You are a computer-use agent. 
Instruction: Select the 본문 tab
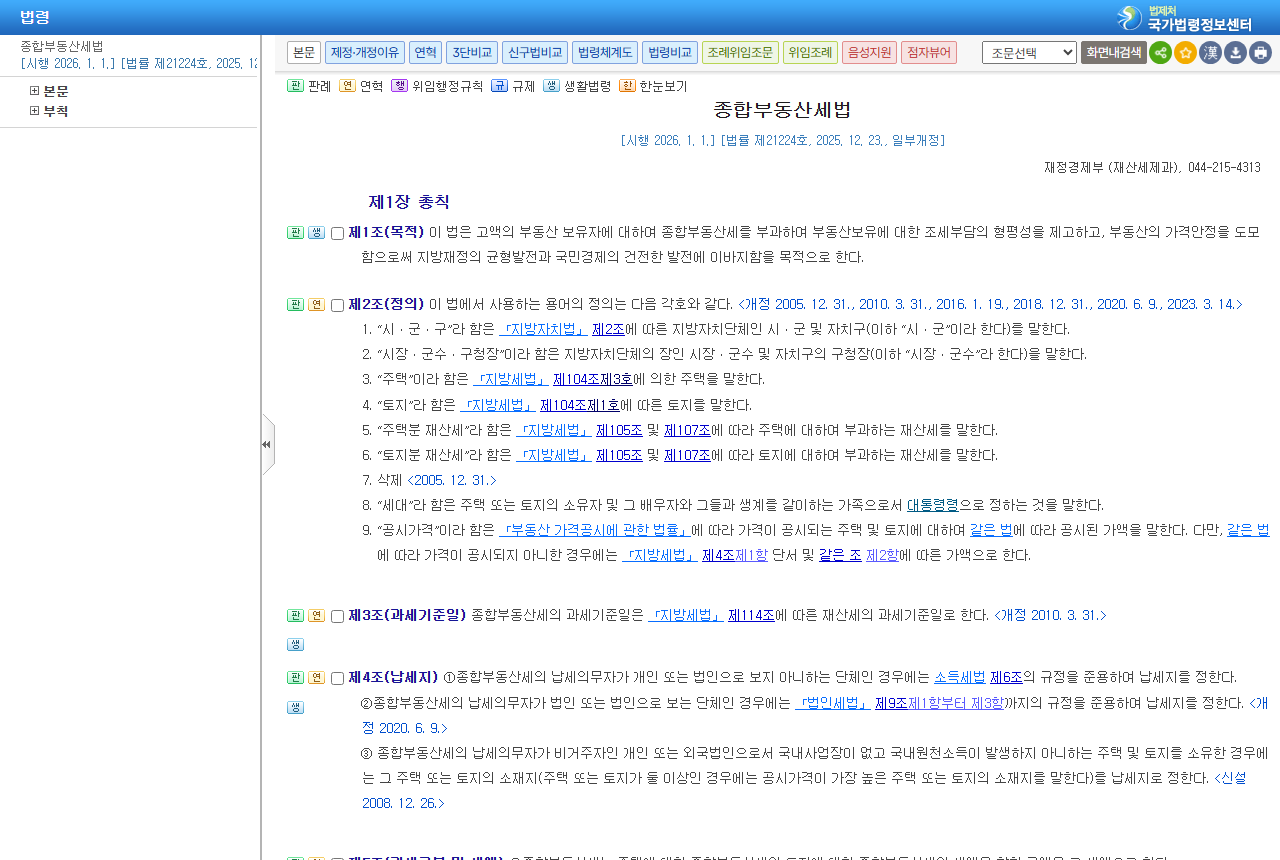[x=304, y=53]
